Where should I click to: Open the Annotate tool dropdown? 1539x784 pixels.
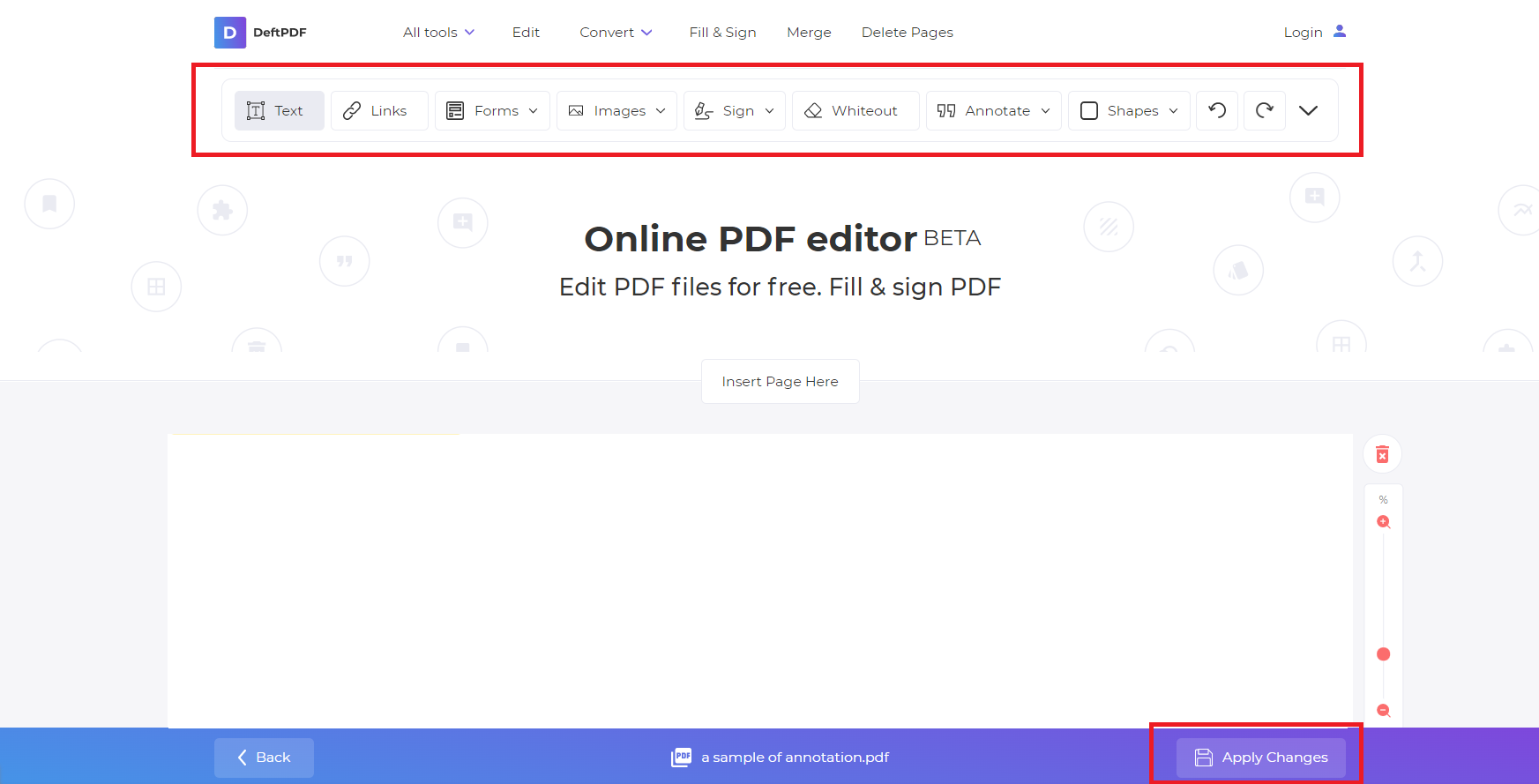(994, 110)
